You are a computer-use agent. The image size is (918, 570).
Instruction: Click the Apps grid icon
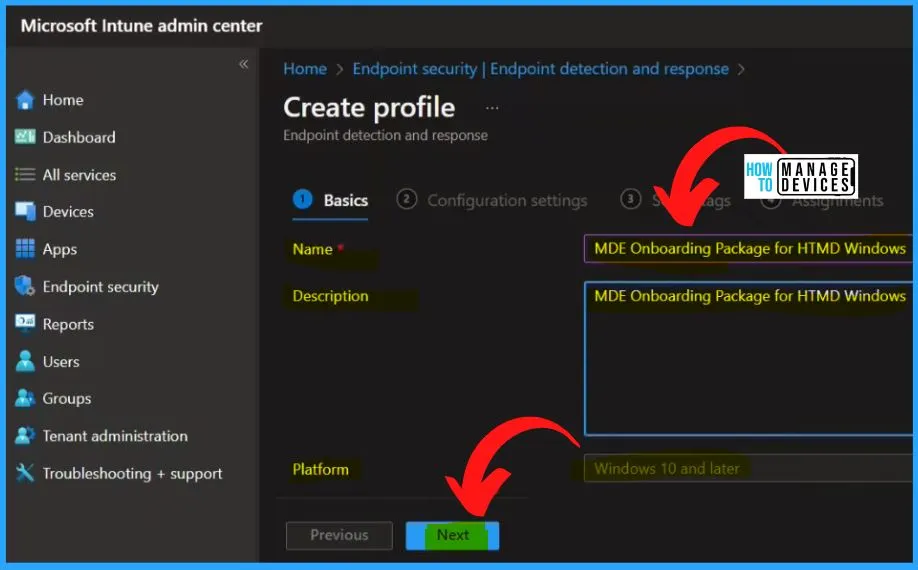pyautogui.click(x=25, y=249)
